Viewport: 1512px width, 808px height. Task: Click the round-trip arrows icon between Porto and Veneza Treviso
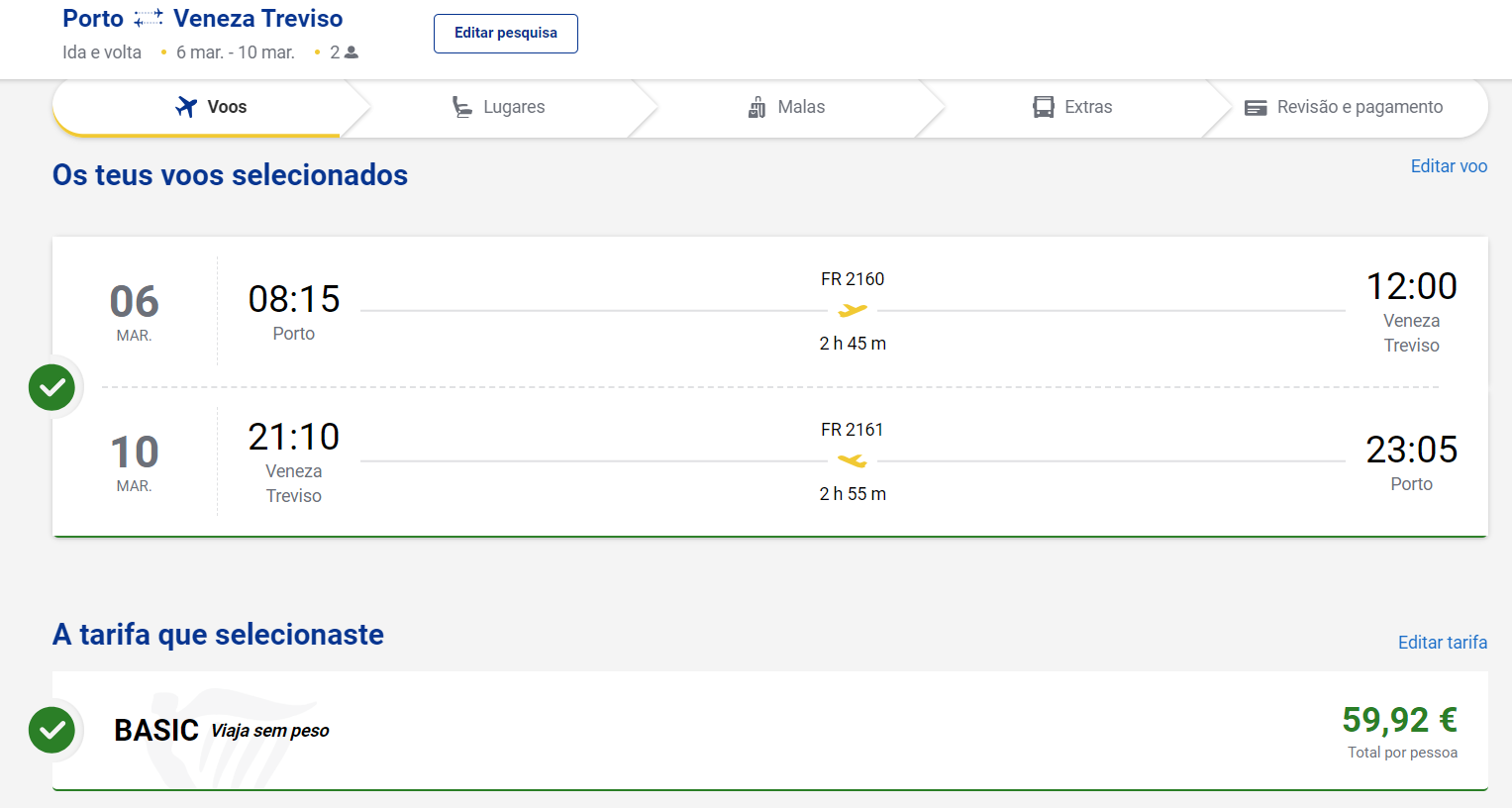coord(149,18)
